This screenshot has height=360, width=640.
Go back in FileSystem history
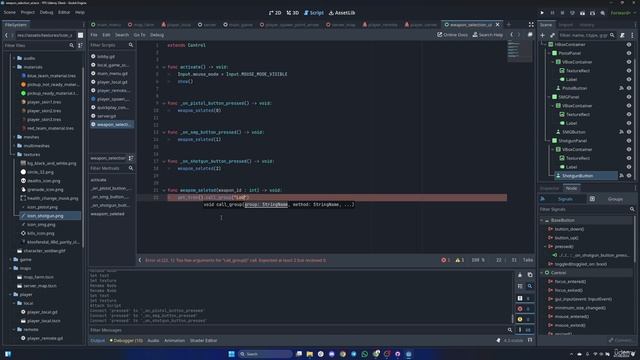(x=6, y=36)
